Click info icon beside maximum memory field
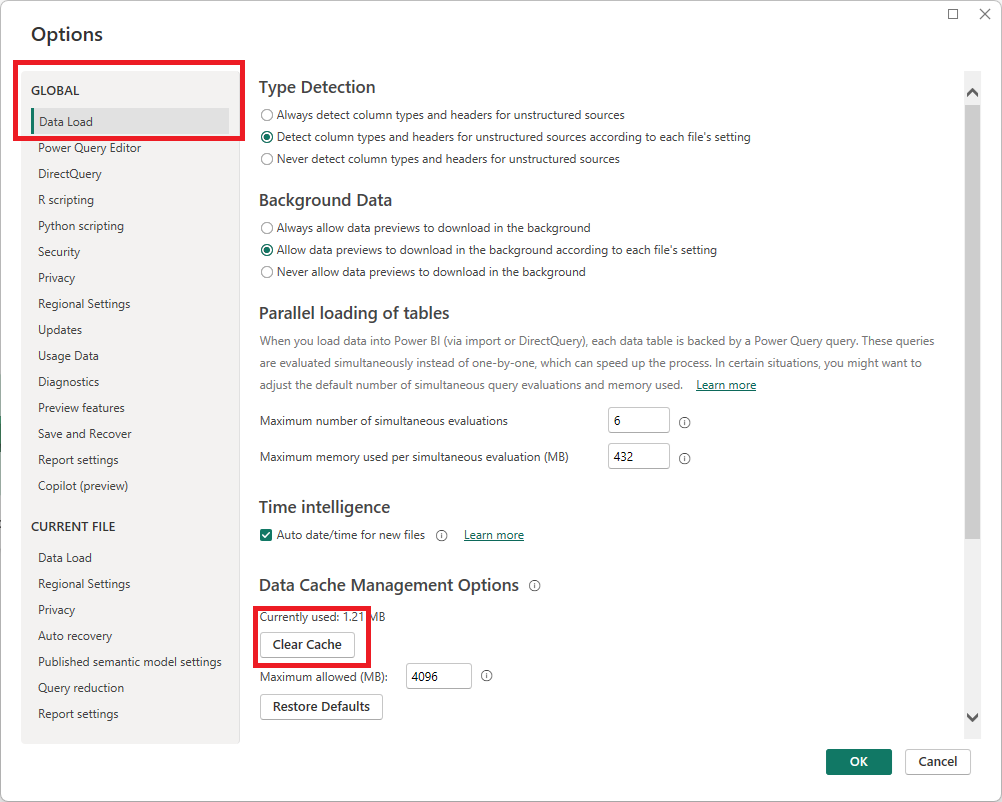This screenshot has height=802, width=1002. (684, 458)
